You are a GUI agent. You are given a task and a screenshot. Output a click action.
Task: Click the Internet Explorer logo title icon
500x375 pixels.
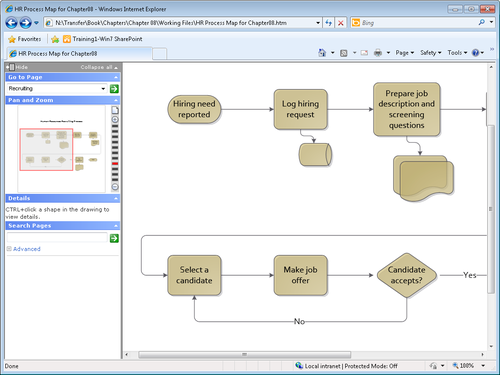tap(9, 9)
